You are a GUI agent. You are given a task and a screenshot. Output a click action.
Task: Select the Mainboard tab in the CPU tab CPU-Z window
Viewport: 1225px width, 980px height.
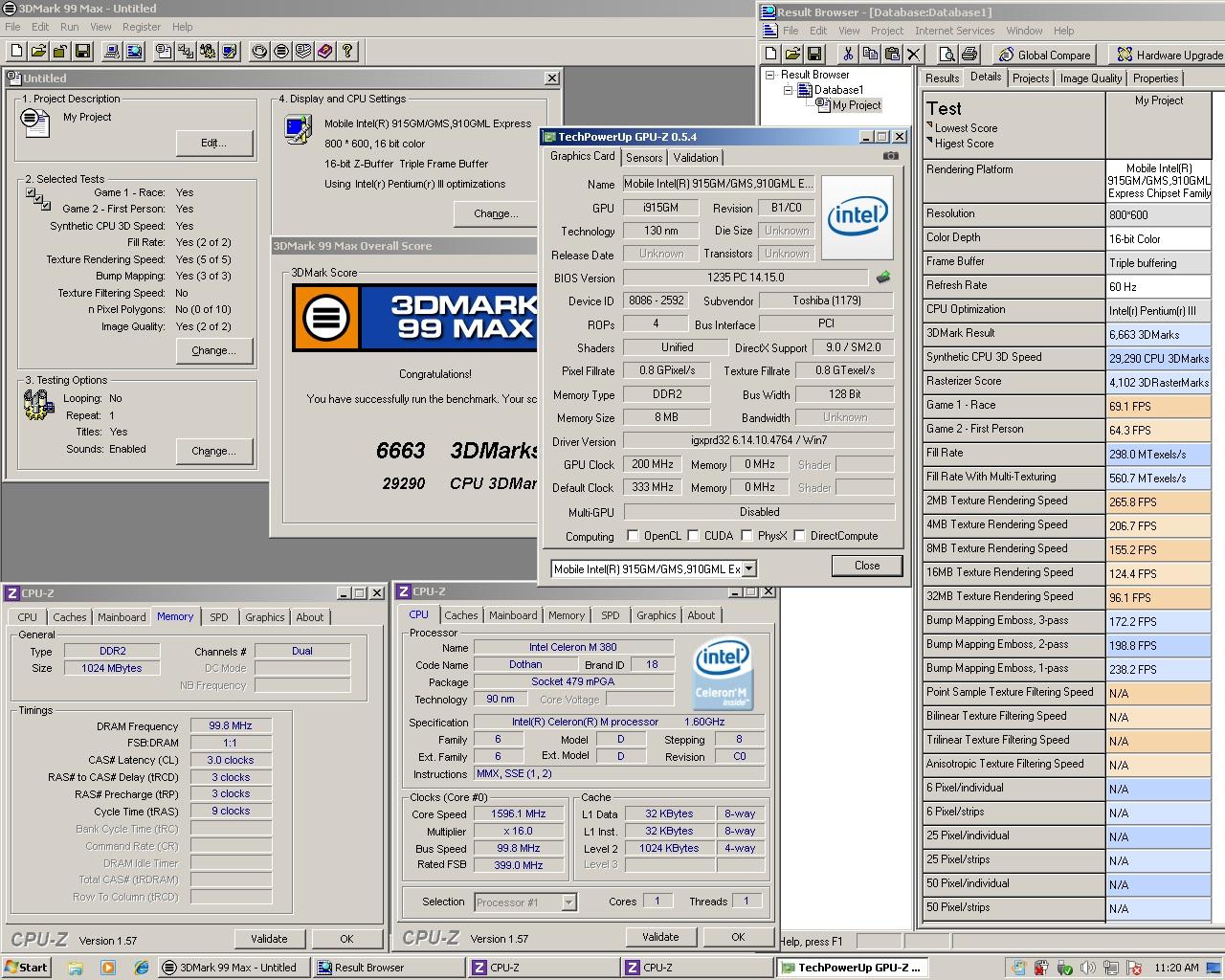coord(513,615)
